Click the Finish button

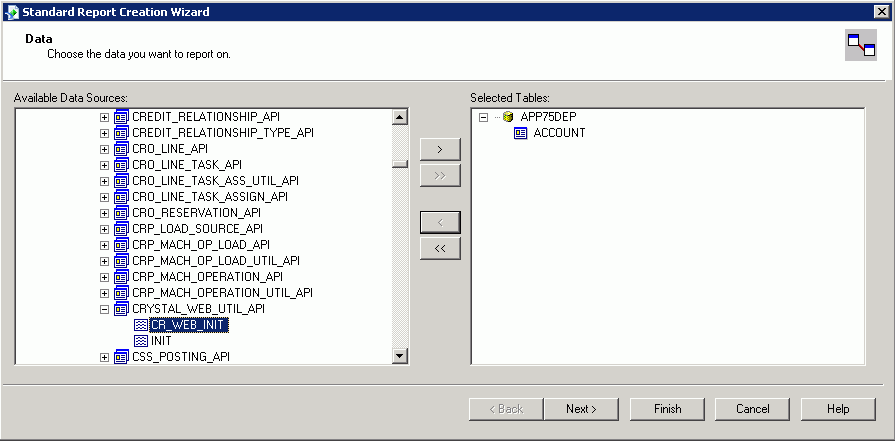pos(667,409)
